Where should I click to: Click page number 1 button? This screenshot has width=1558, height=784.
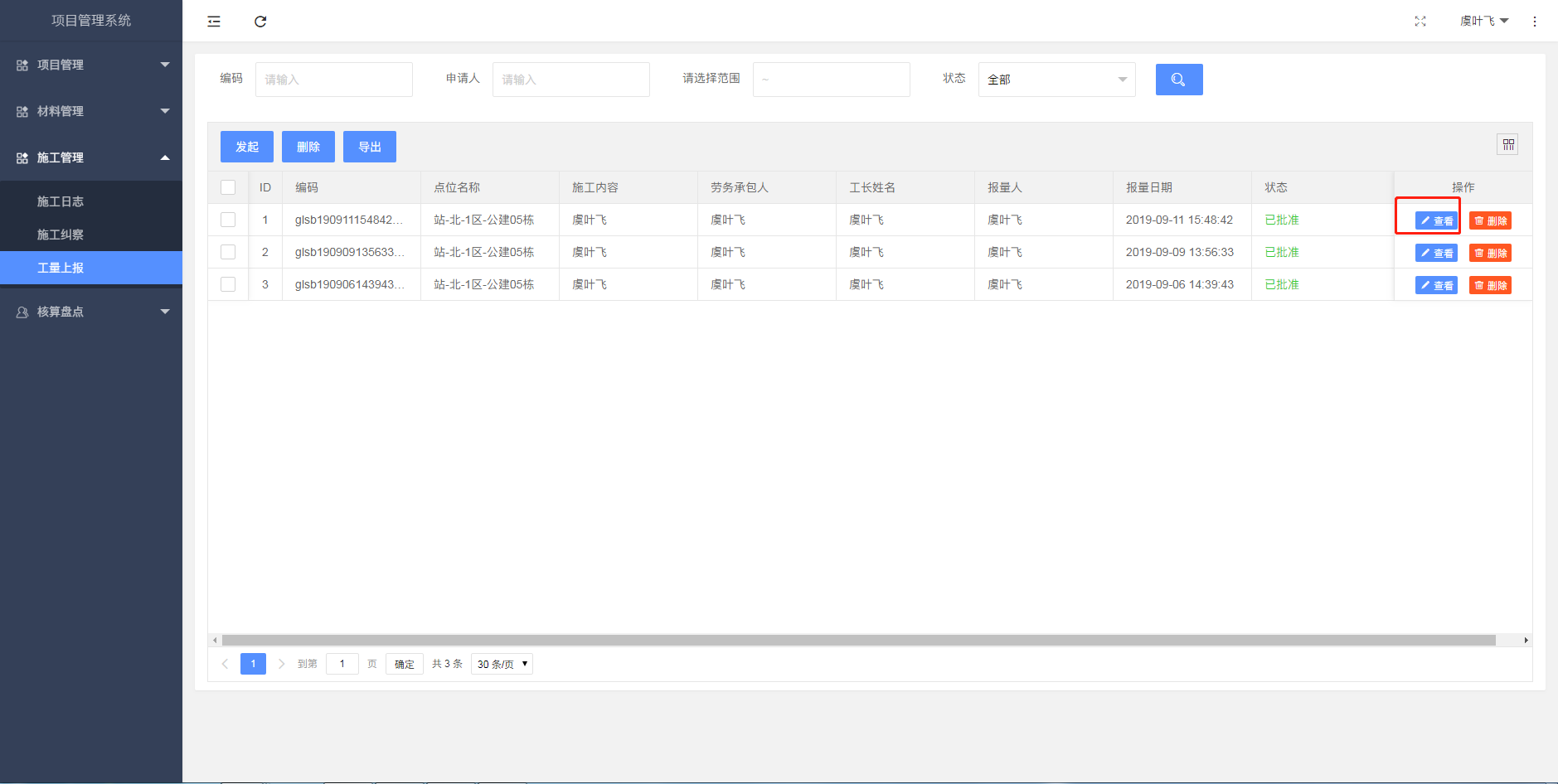[253, 664]
